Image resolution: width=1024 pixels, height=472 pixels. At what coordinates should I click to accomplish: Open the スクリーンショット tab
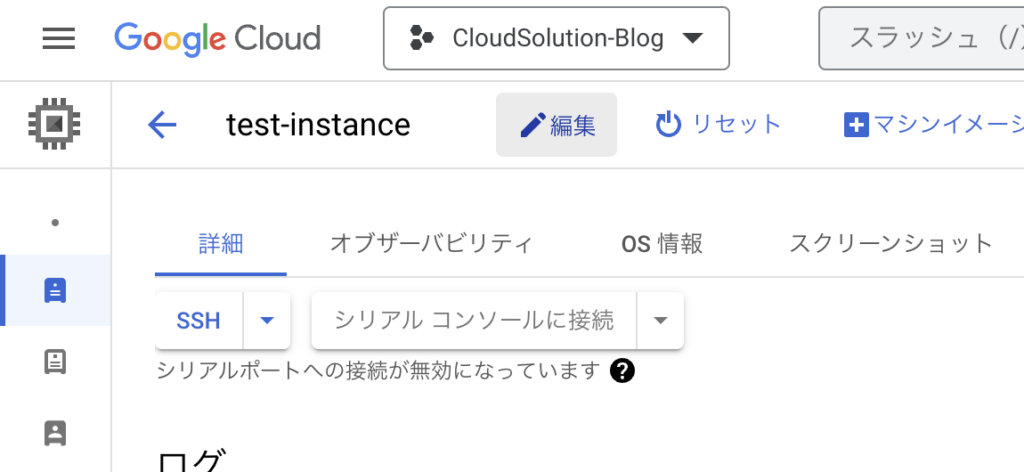pyautogui.click(x=891, y=244)
